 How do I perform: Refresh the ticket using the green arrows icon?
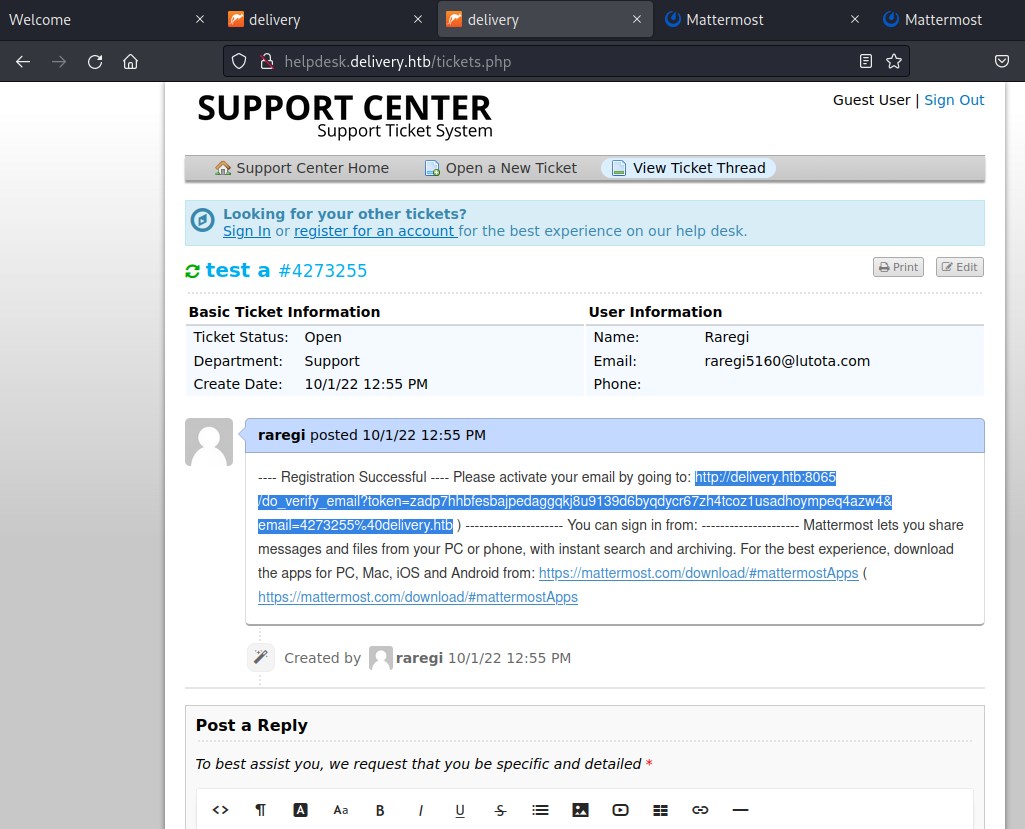pyautogui.click(x=193, y=271)
